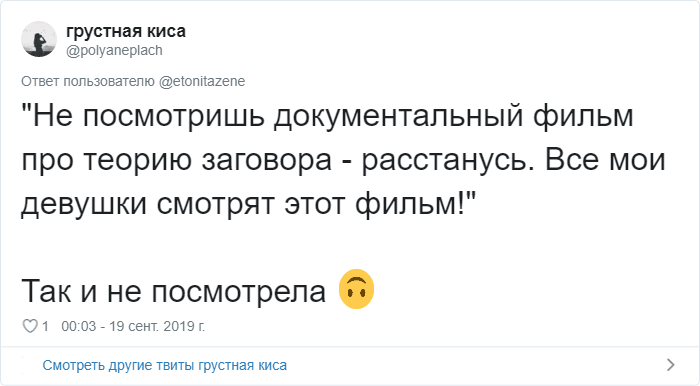Open the @polyaneplach handle link

coord(114,50)
